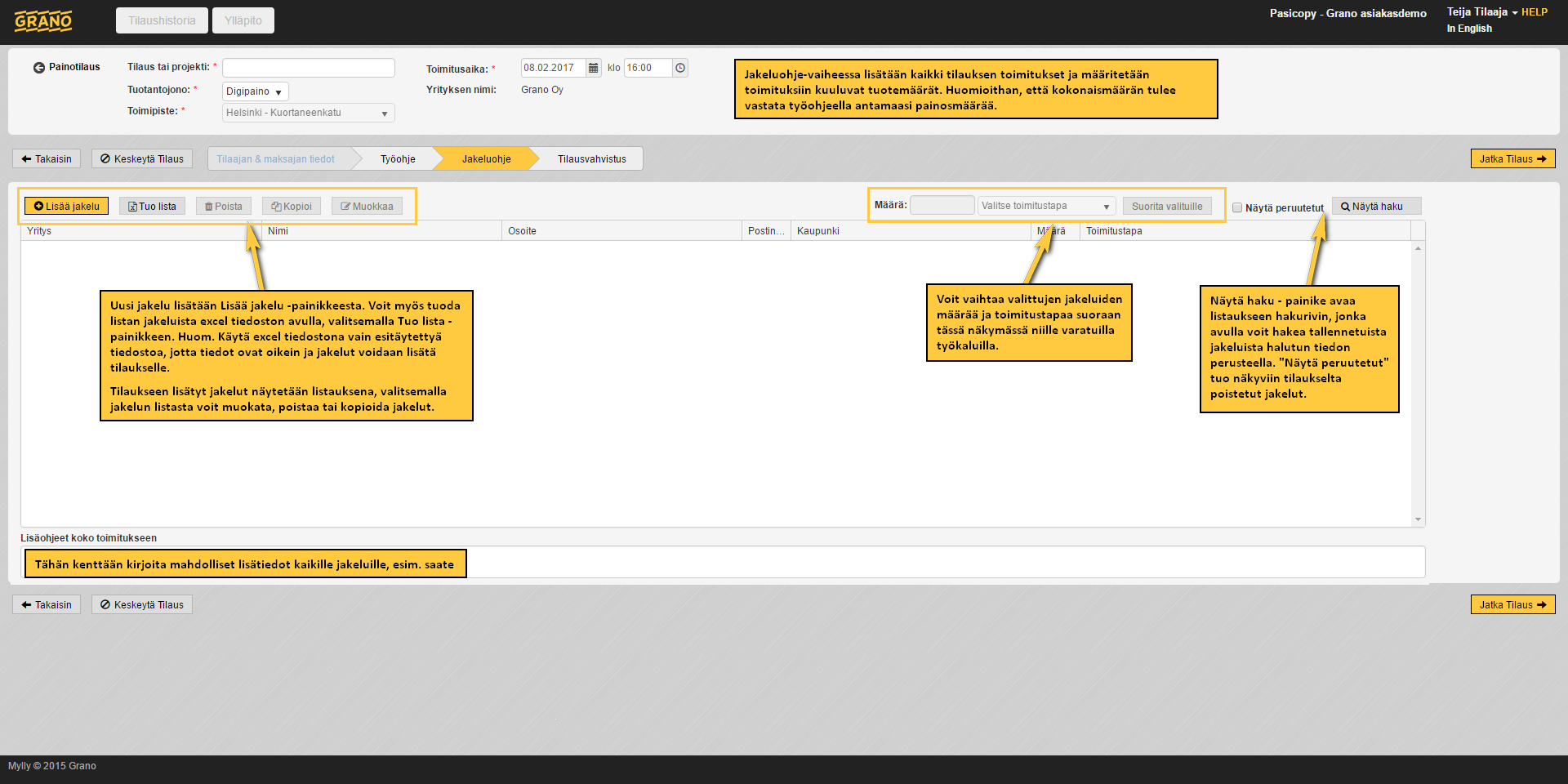Open the clock time picker icon
Image resolution: width=1568 pixels, height=784 pixels.
[680, 68]
